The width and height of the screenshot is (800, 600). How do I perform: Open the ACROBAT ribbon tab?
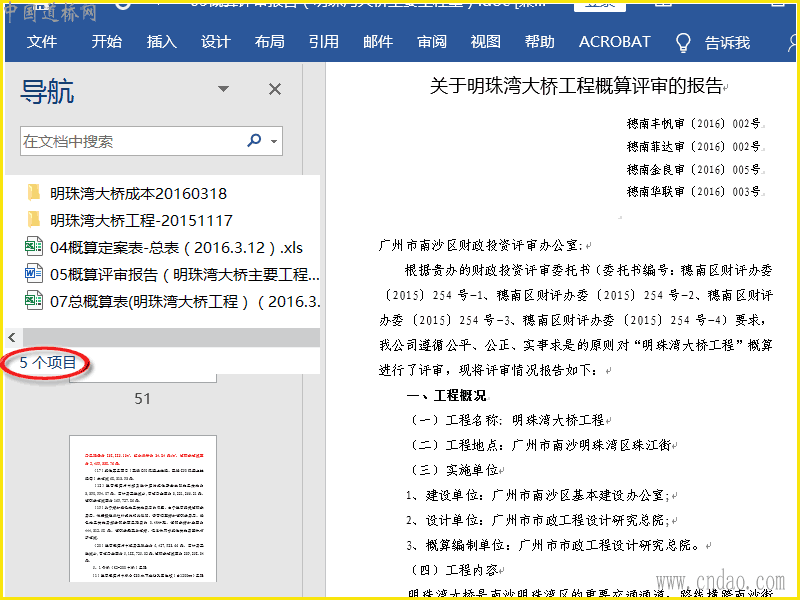click(614, 42)
